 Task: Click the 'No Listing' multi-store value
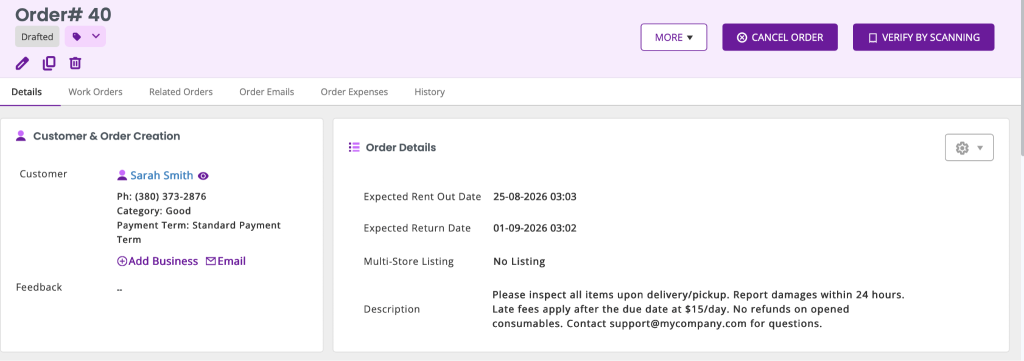point(519,262)
